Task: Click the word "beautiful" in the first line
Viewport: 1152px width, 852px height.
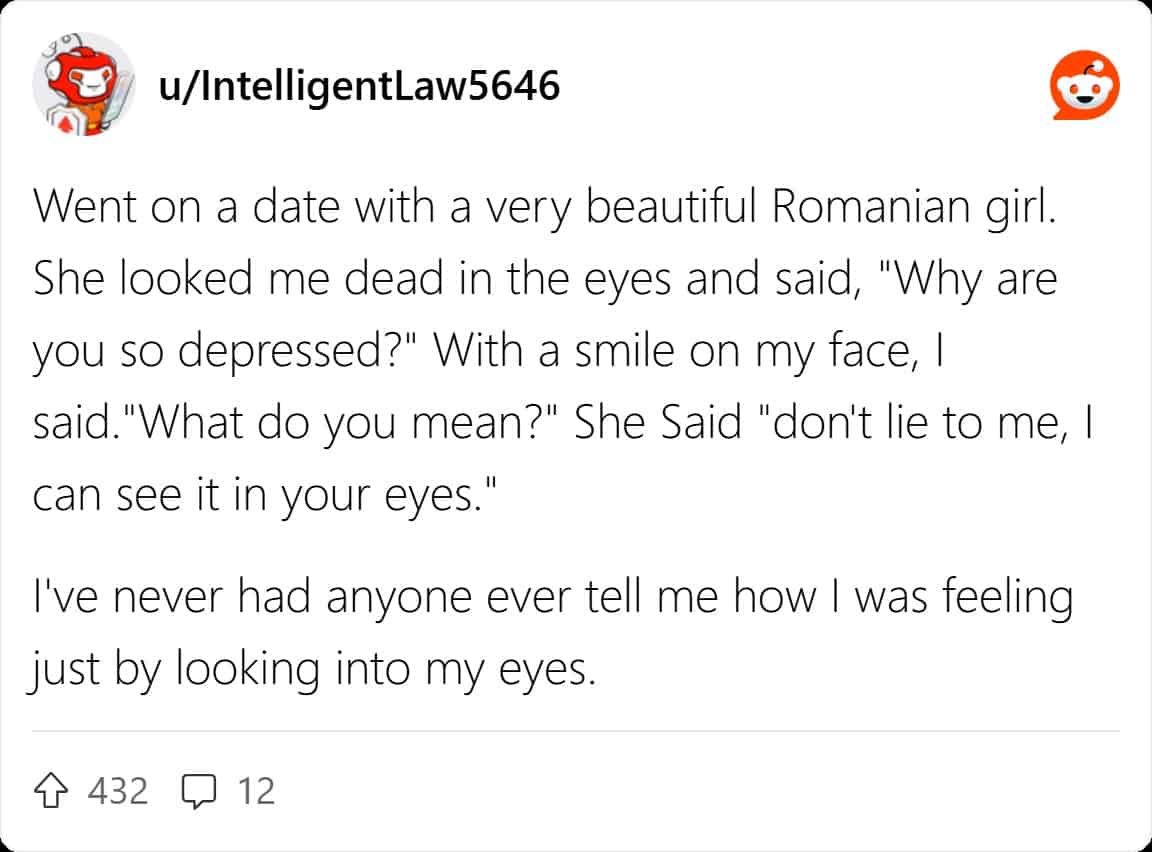Action: pyautogui.click(x=671, y=206)
